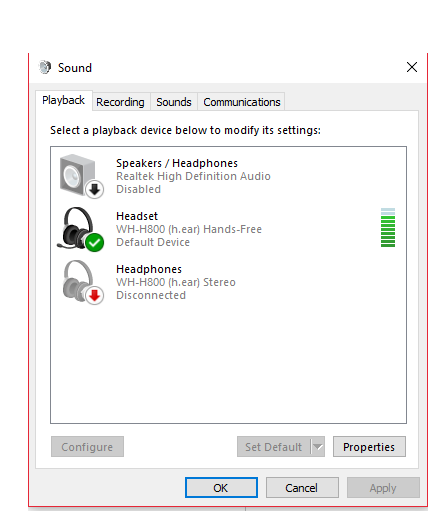Click 'WH-H800 (h.ear) Hands-Free' text
This screenshot has height=511, width=428.
coord(189,229)
